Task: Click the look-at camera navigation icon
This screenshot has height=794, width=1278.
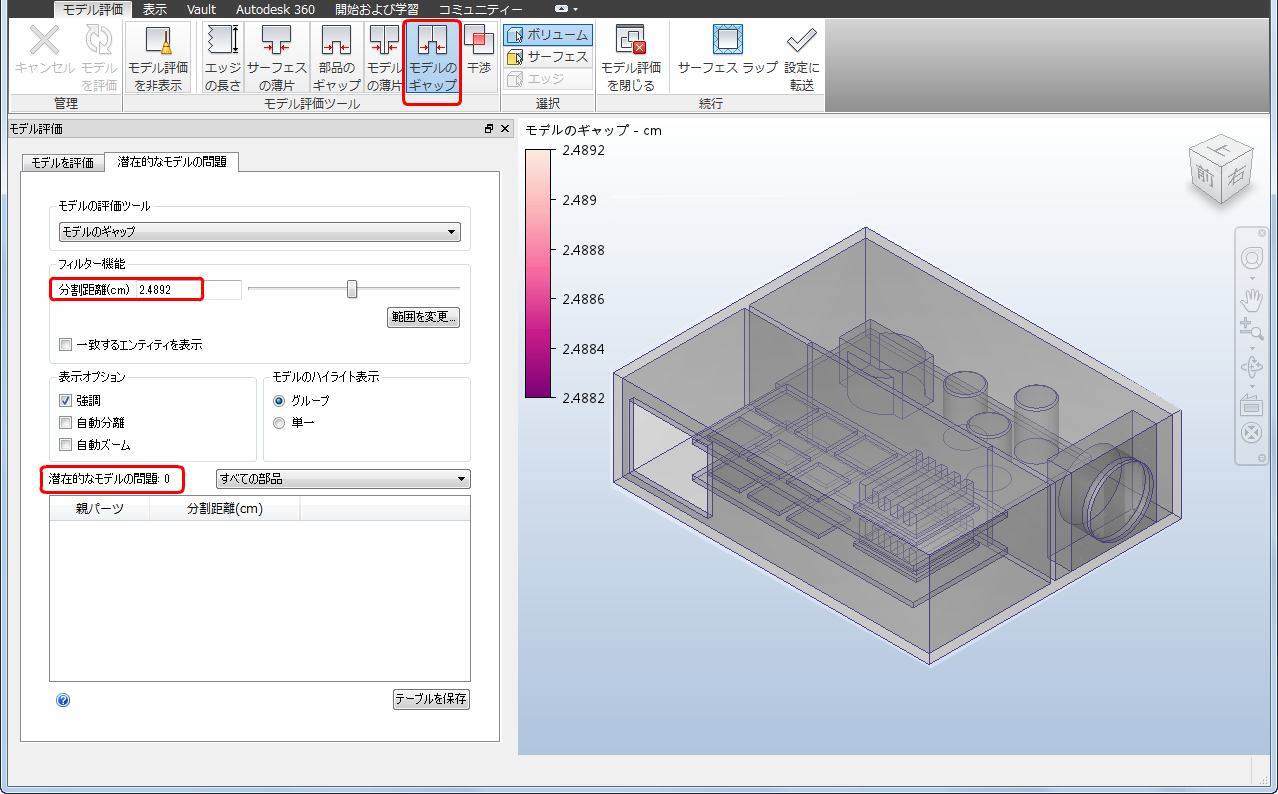Action: (x=1251, y=405)
